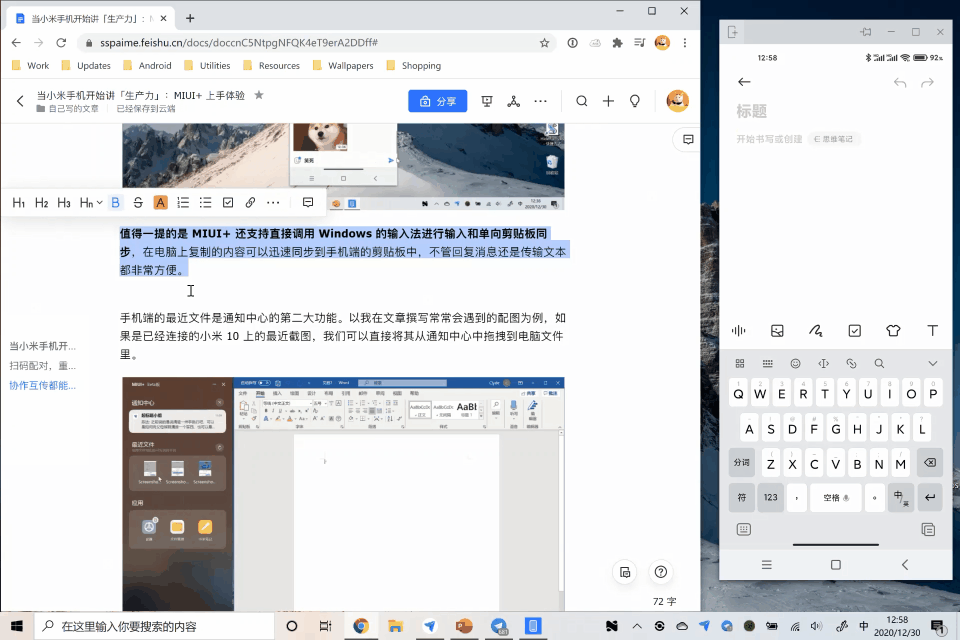This screenshot has height=640, width=960.
Task: Open the Chrome extensions puzzle icon
Action: pyautogui.click(x=617, y=43)
